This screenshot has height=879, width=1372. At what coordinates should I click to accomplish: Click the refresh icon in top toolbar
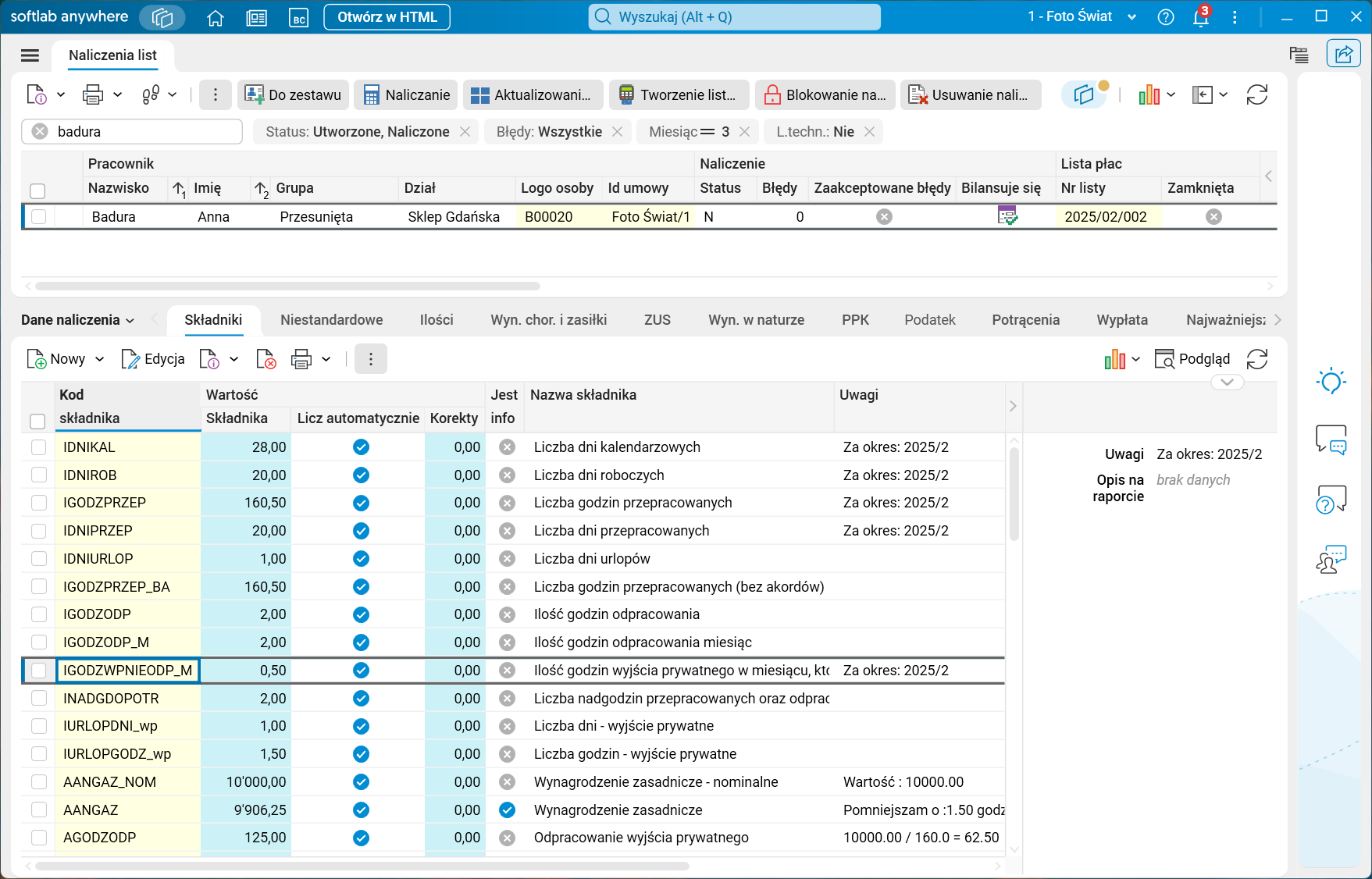tap(1256, 95)
